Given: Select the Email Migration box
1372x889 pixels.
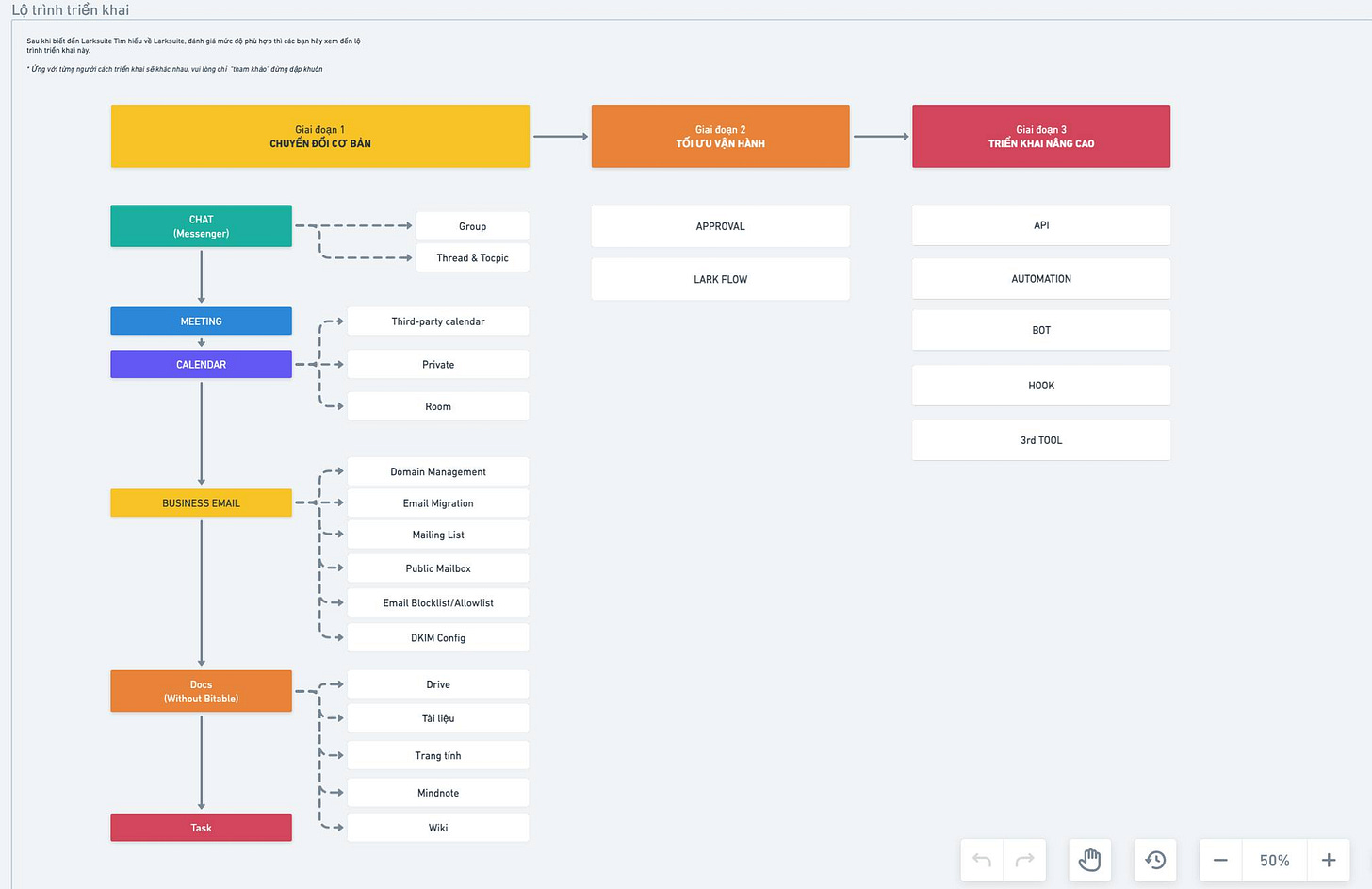Looking at the screenshot, I should coord(438,503).
